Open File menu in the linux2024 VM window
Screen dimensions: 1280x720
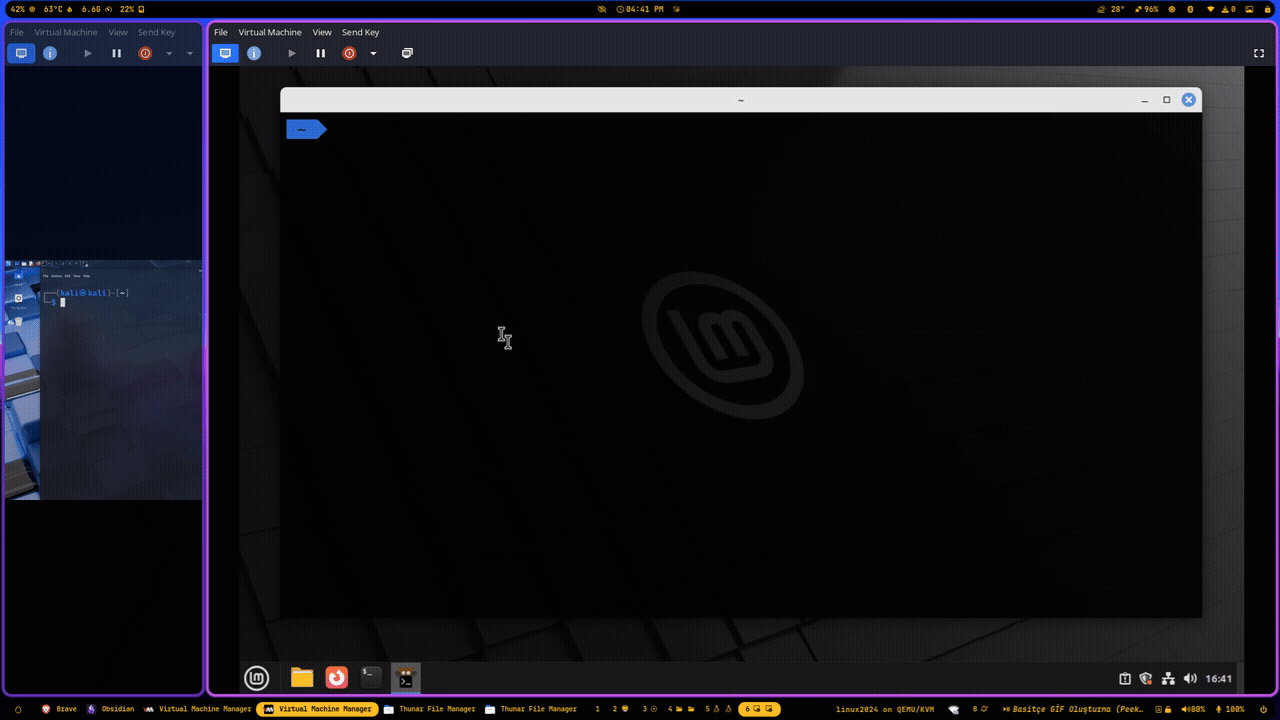click(x=221, y=32)
